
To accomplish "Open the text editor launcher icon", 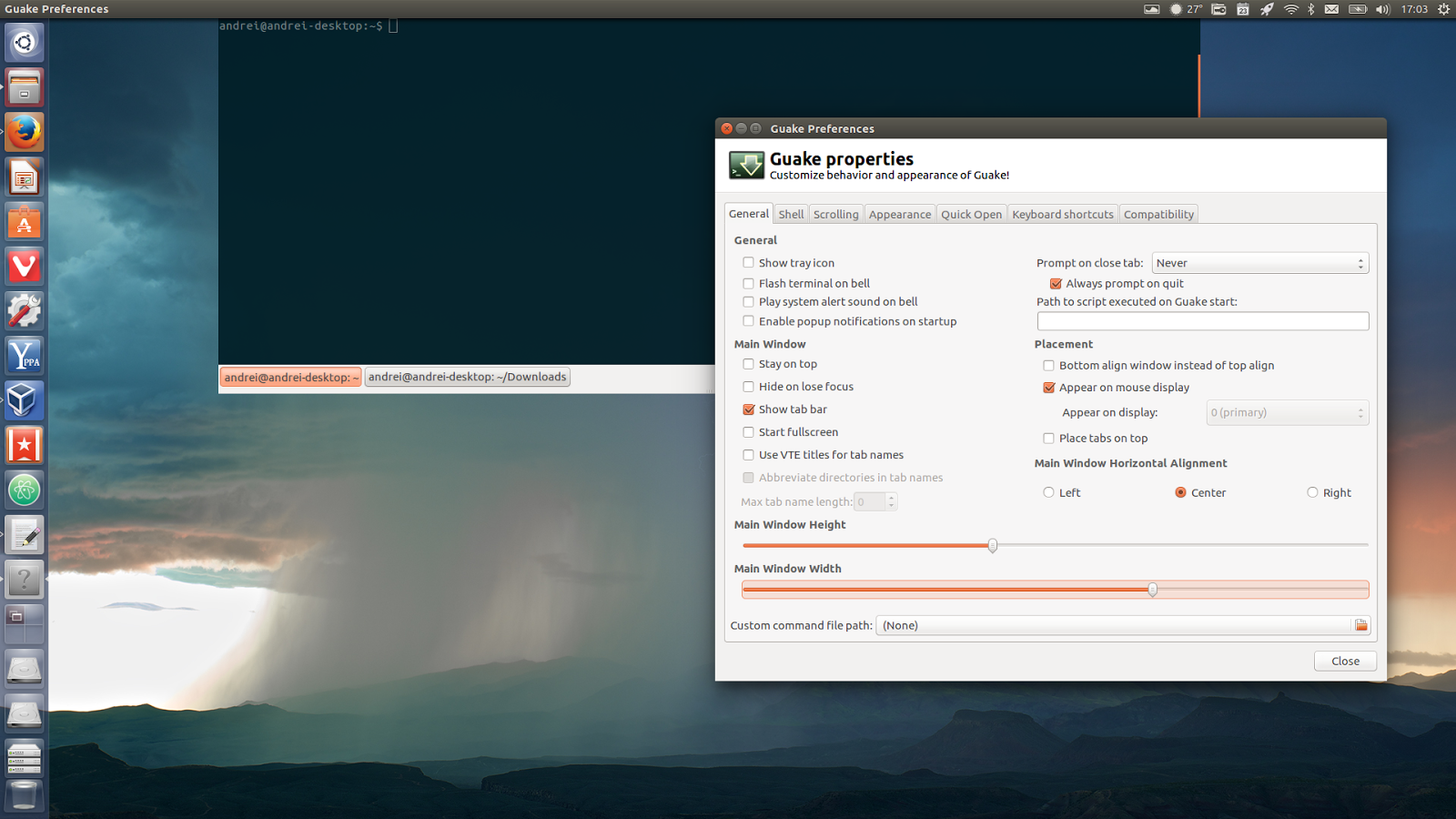I will tap(25, 534).
